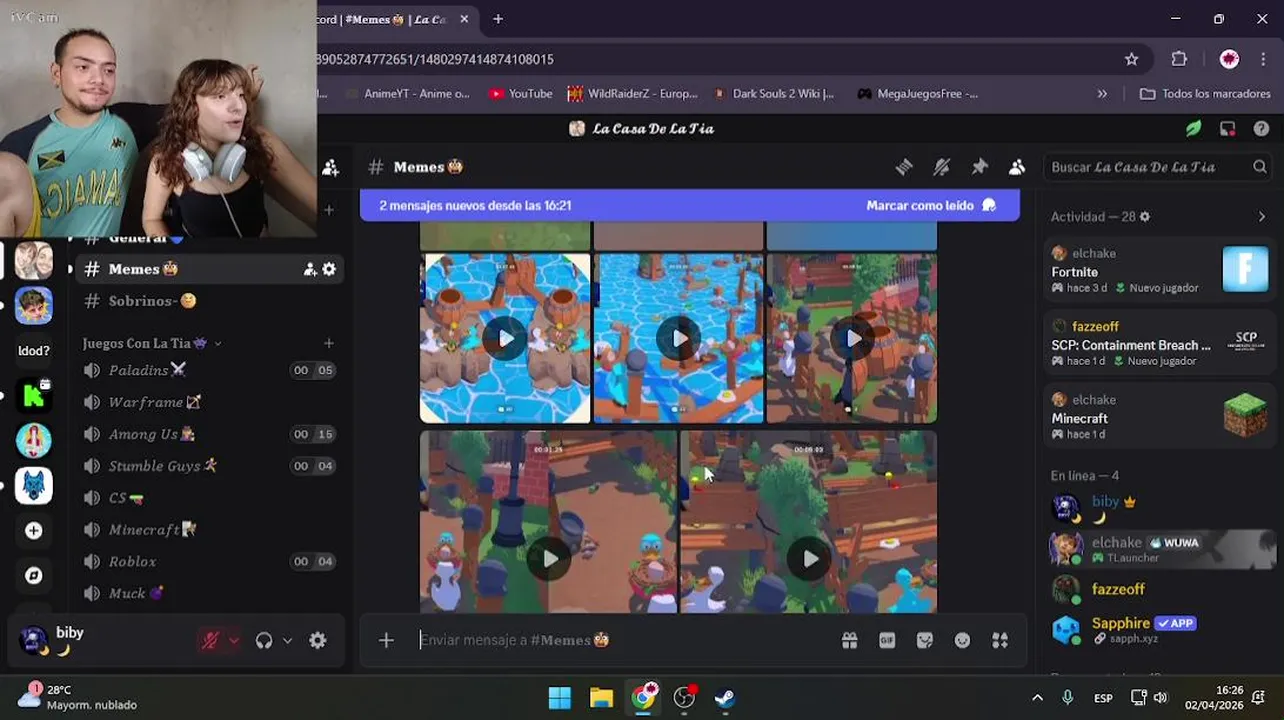Open member elchake in online list
The width and height of the screenshot is (1284, 720).
(x=1160, y=548)
